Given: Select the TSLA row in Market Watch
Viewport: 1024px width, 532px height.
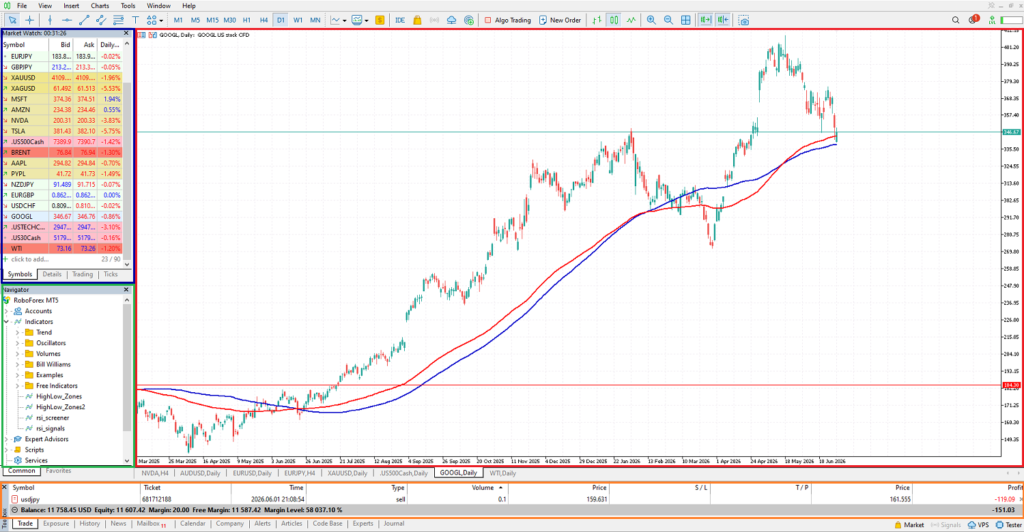Looking at the screenshot, I should click(62, 131).
